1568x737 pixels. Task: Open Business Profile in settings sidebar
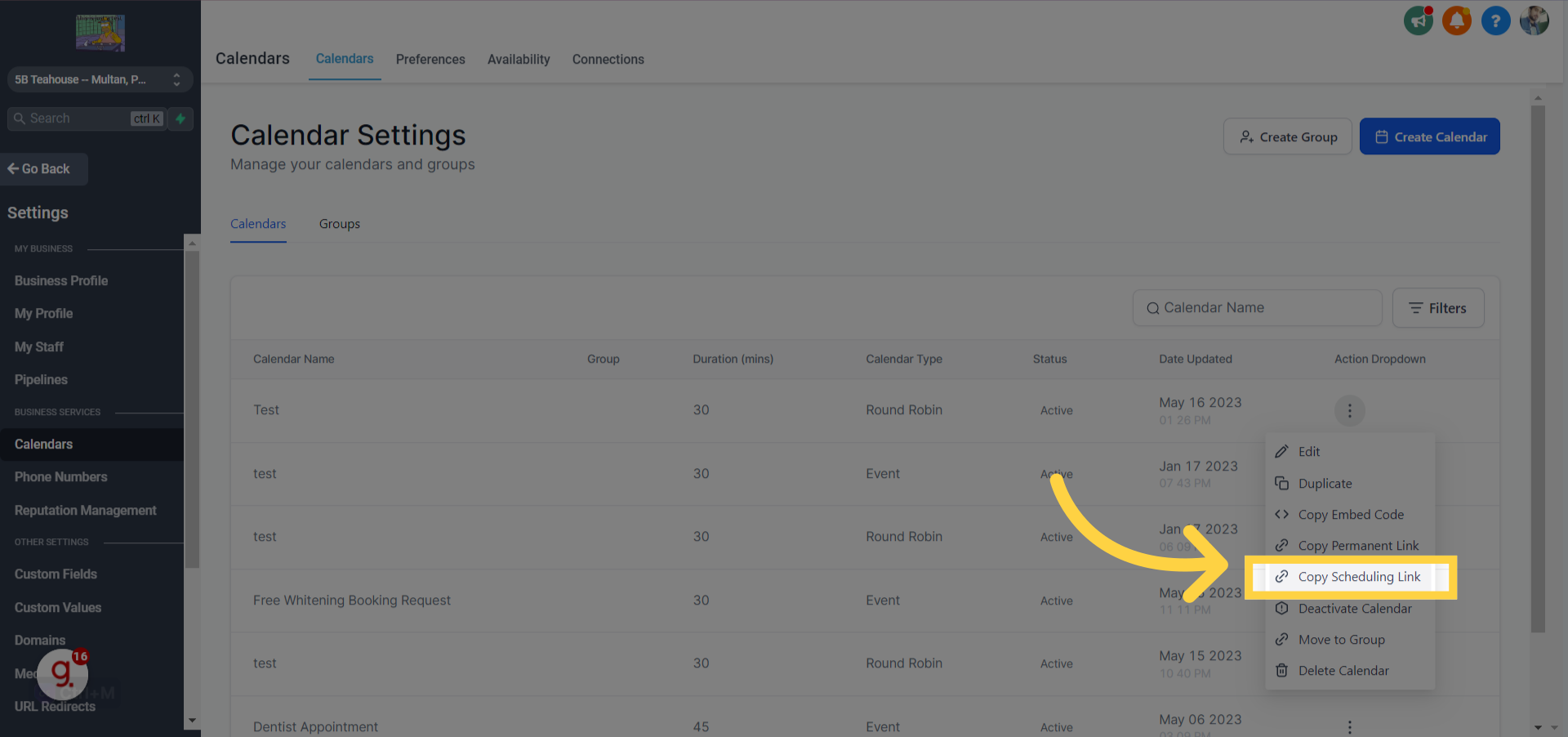tap(61, 280)
